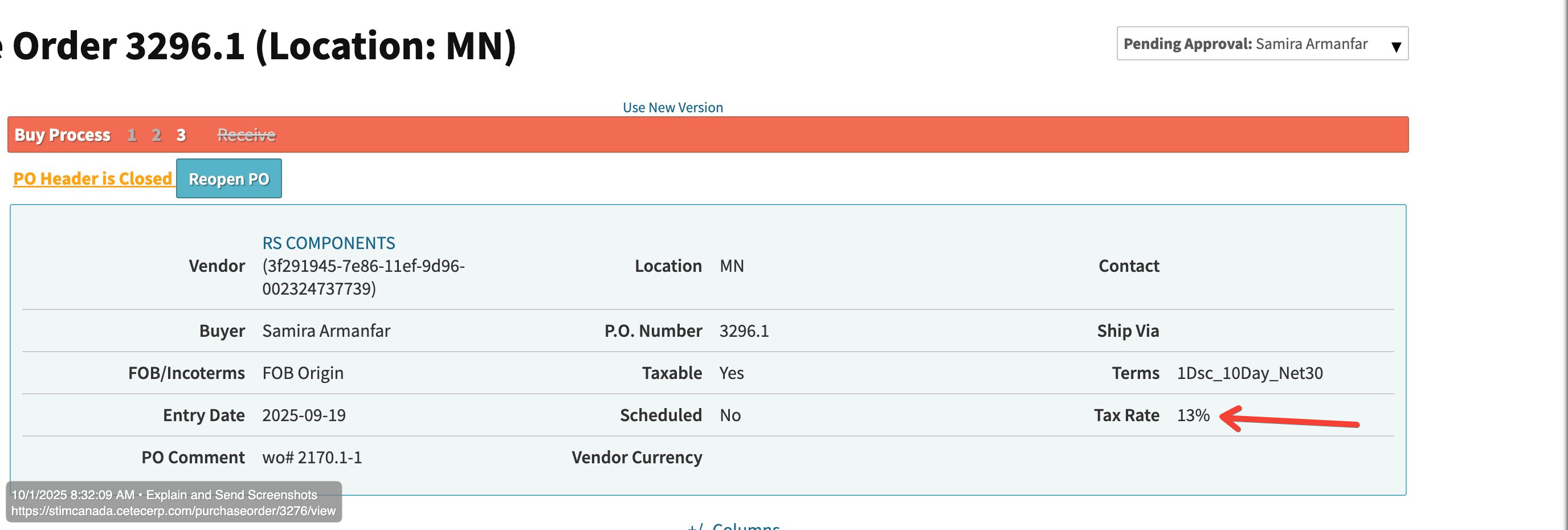Screen dimensions: 1568x530
Task: Click the Buyer name Samira Armanfar
Action: point(326,331)
